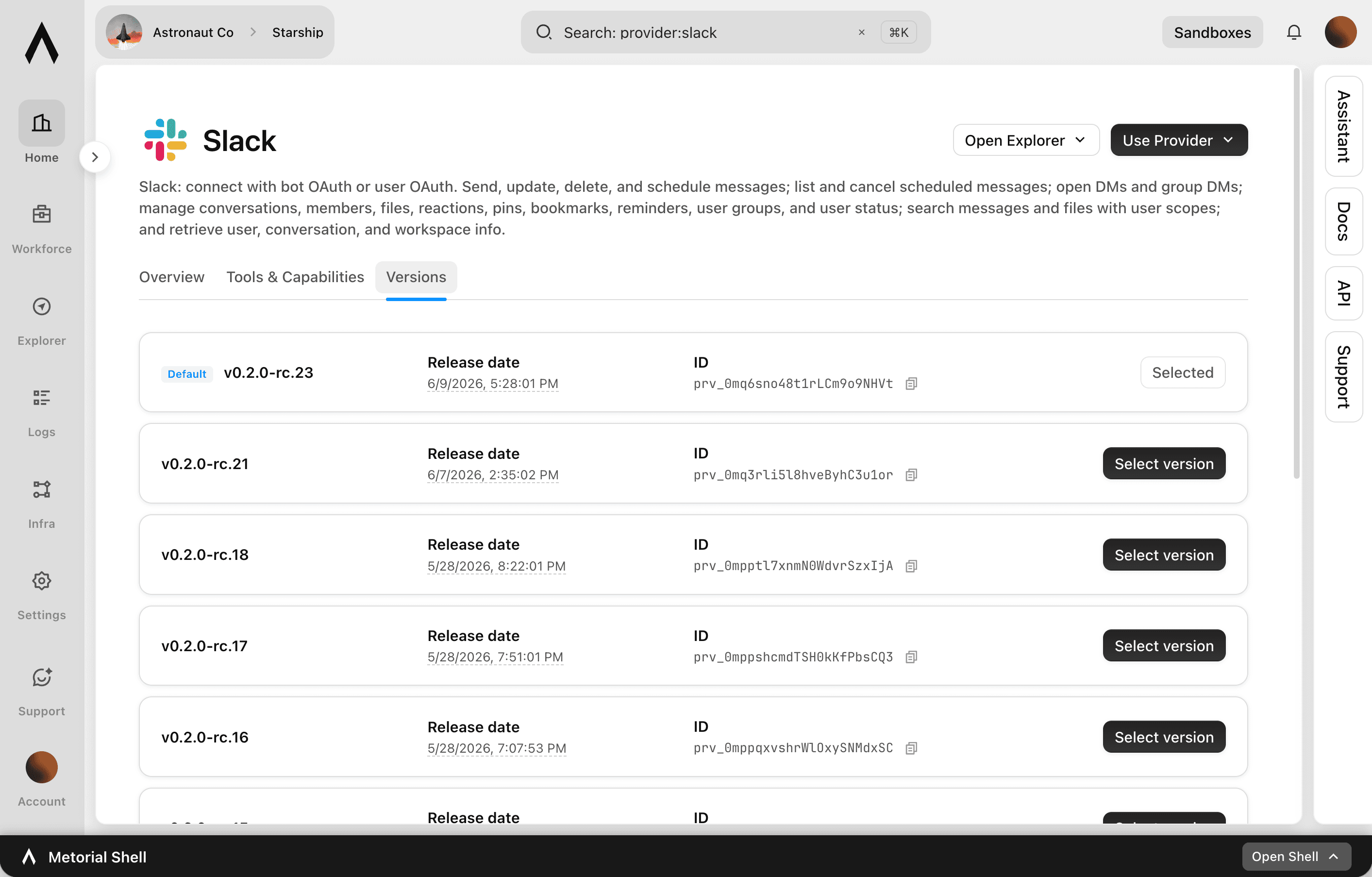Expand the Use Provider dropdown
This screenshot has height=877, width=1372.
1178,140
